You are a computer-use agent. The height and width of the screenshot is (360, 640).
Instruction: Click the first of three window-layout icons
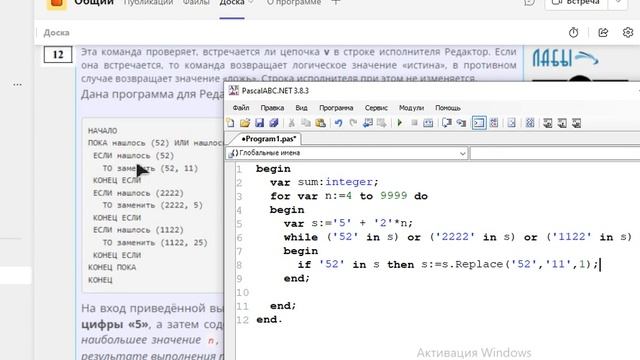coord(548,123)
